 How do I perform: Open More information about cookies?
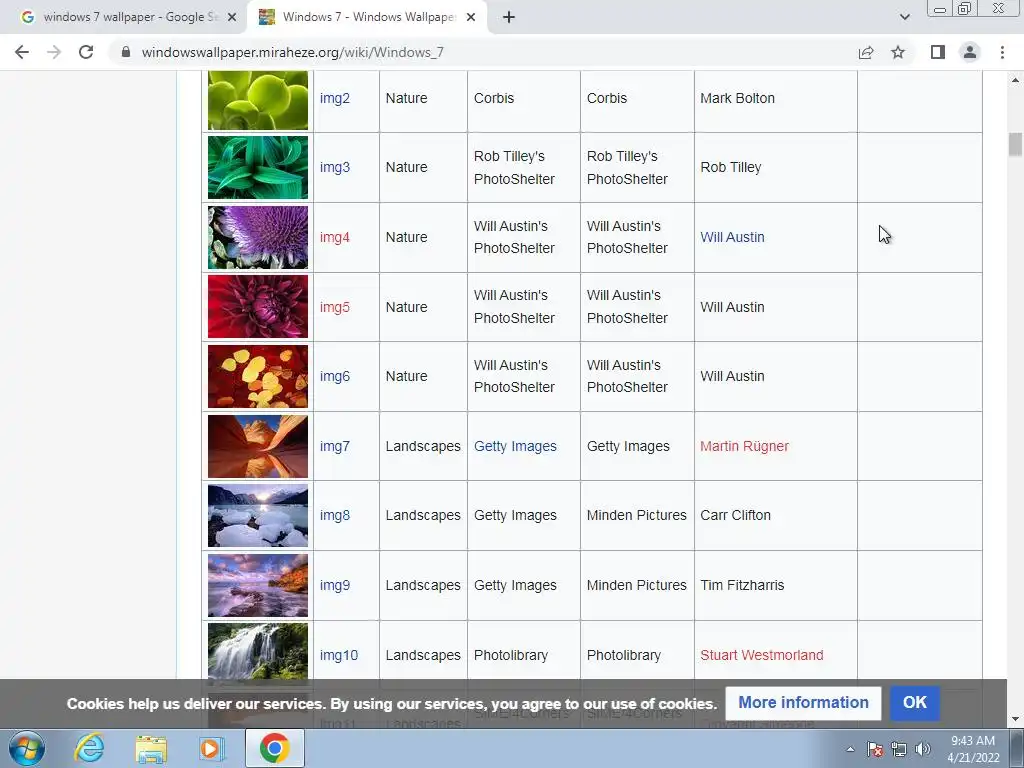[803, 703]
